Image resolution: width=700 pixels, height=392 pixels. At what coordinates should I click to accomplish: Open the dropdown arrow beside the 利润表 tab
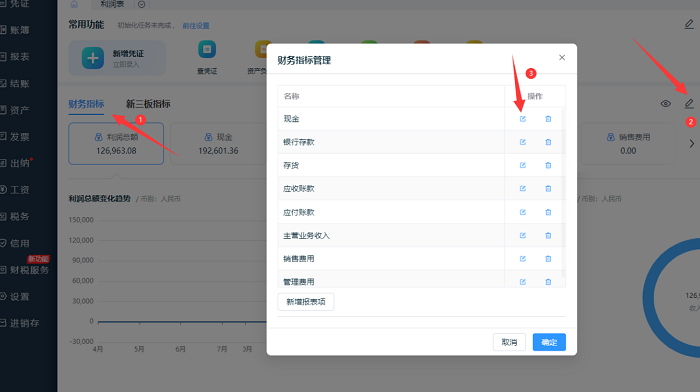tap(142, 4)
